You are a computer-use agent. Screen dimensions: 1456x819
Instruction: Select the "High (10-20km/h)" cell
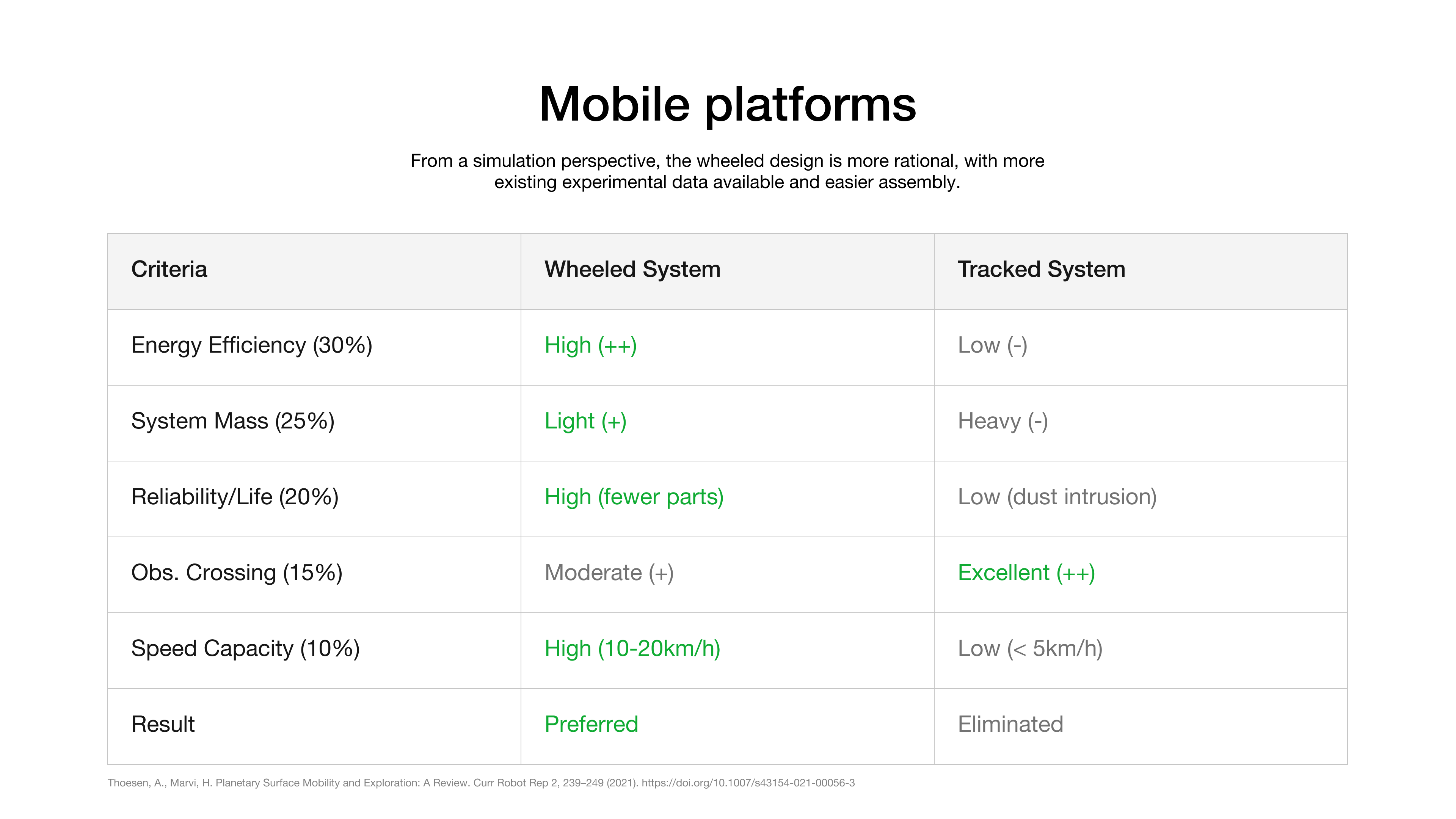point(632,648)
